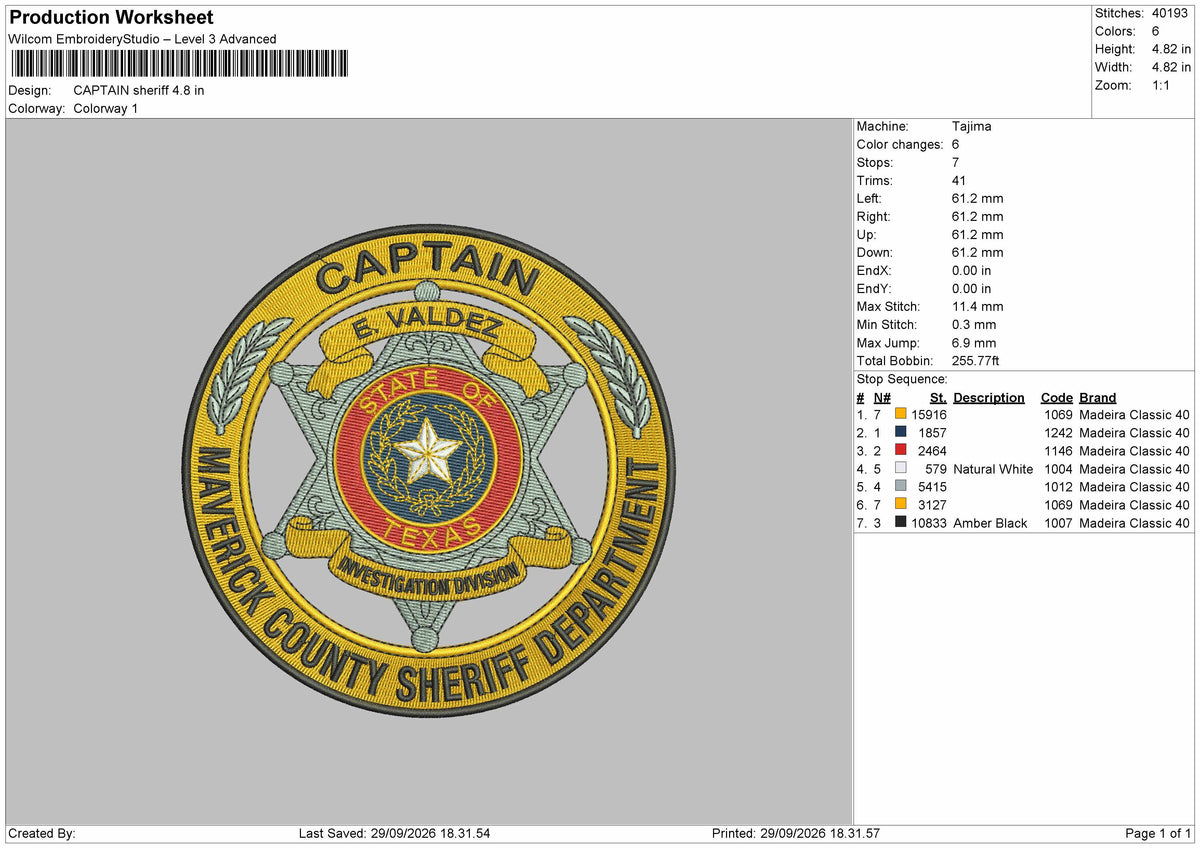1200x848 pixels.
Task: Click the 'Created By:' footer field
Action: click(x=42, y=833)
